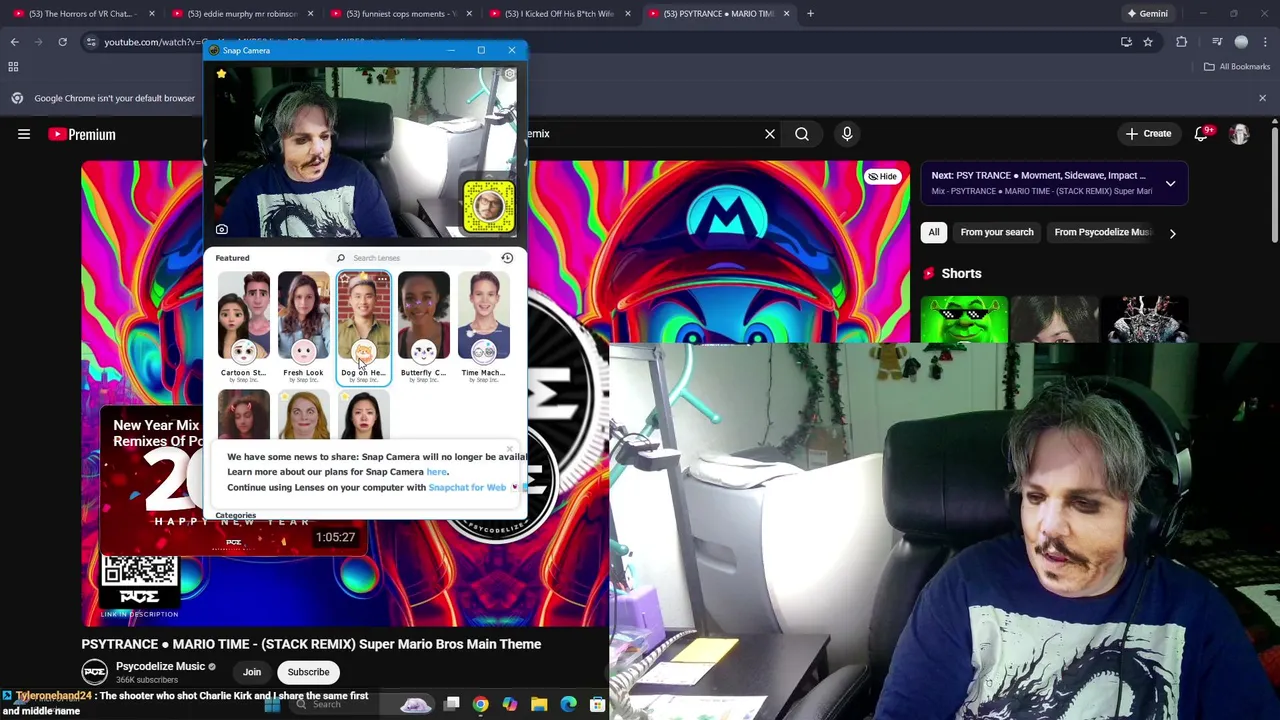Screen dimensions: 1280x720
Task: Click the Shorts section heading
Action: pos(961,273)
